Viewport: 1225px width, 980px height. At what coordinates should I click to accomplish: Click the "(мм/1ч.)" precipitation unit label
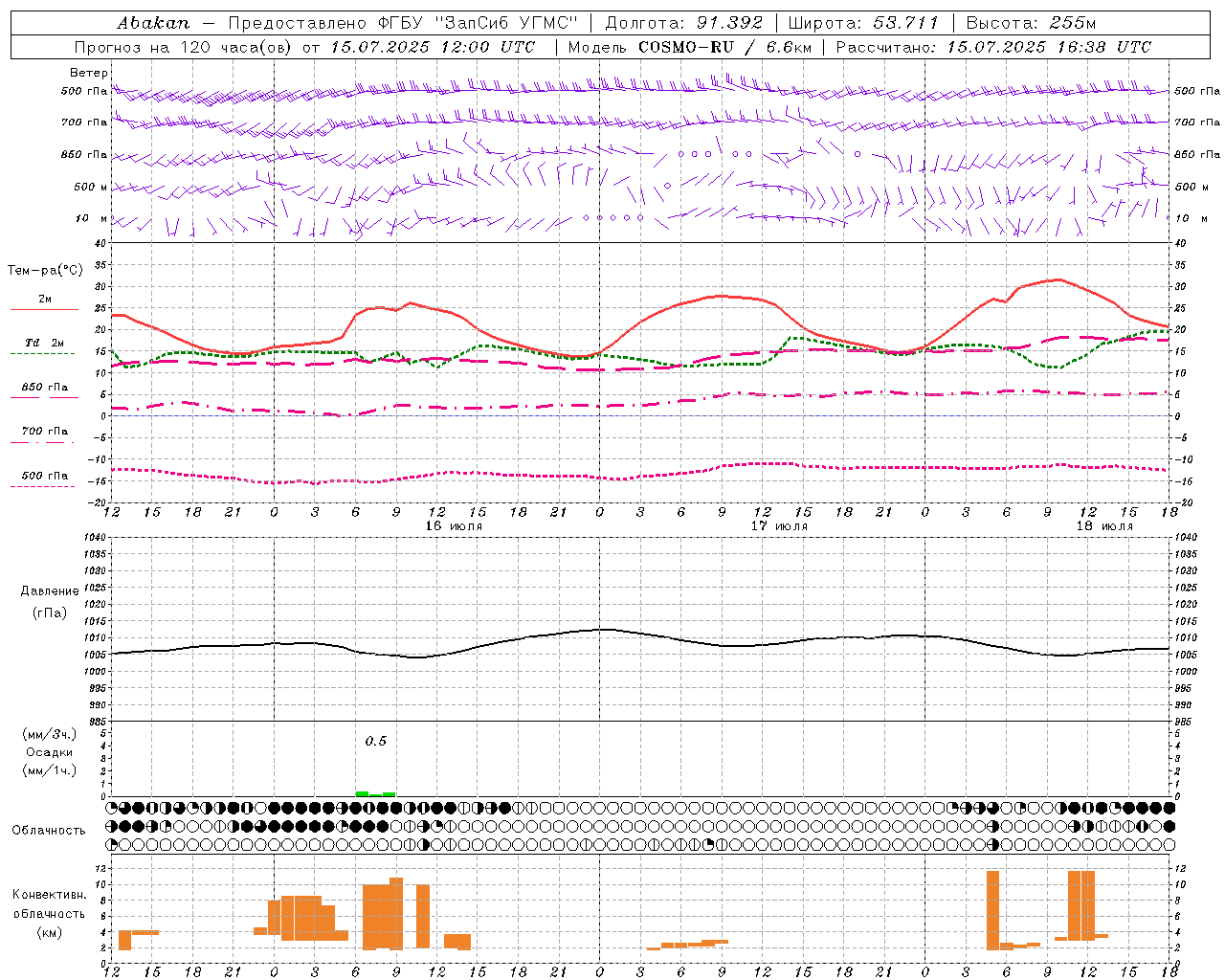pos(50,770)
